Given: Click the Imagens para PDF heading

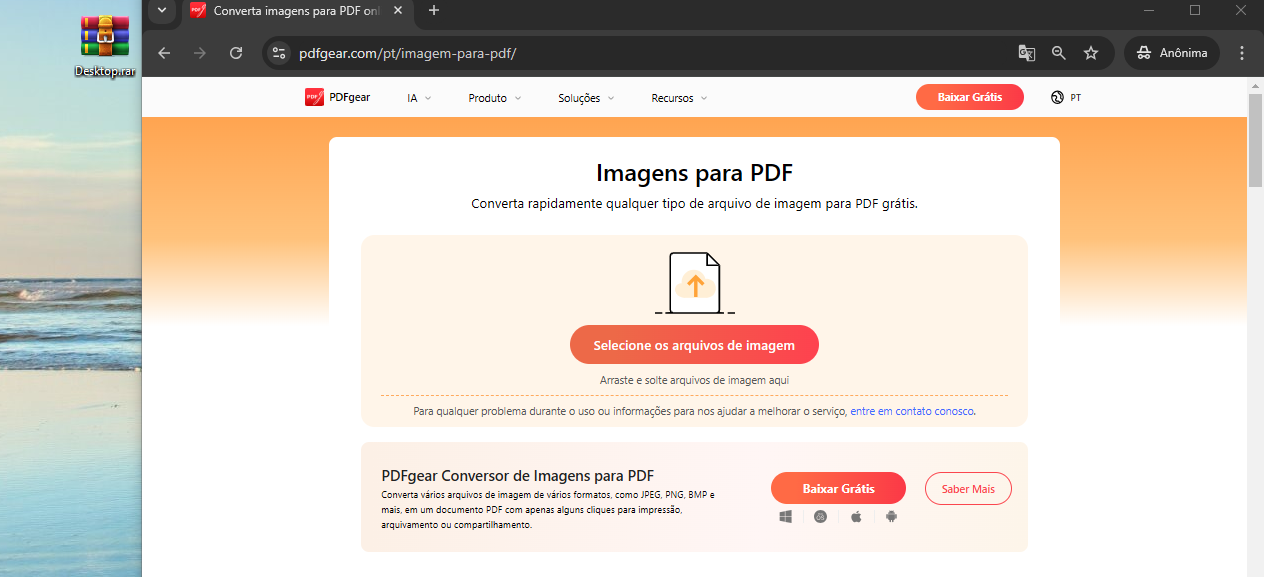Looking at the screenshot, I should [694, 173].
